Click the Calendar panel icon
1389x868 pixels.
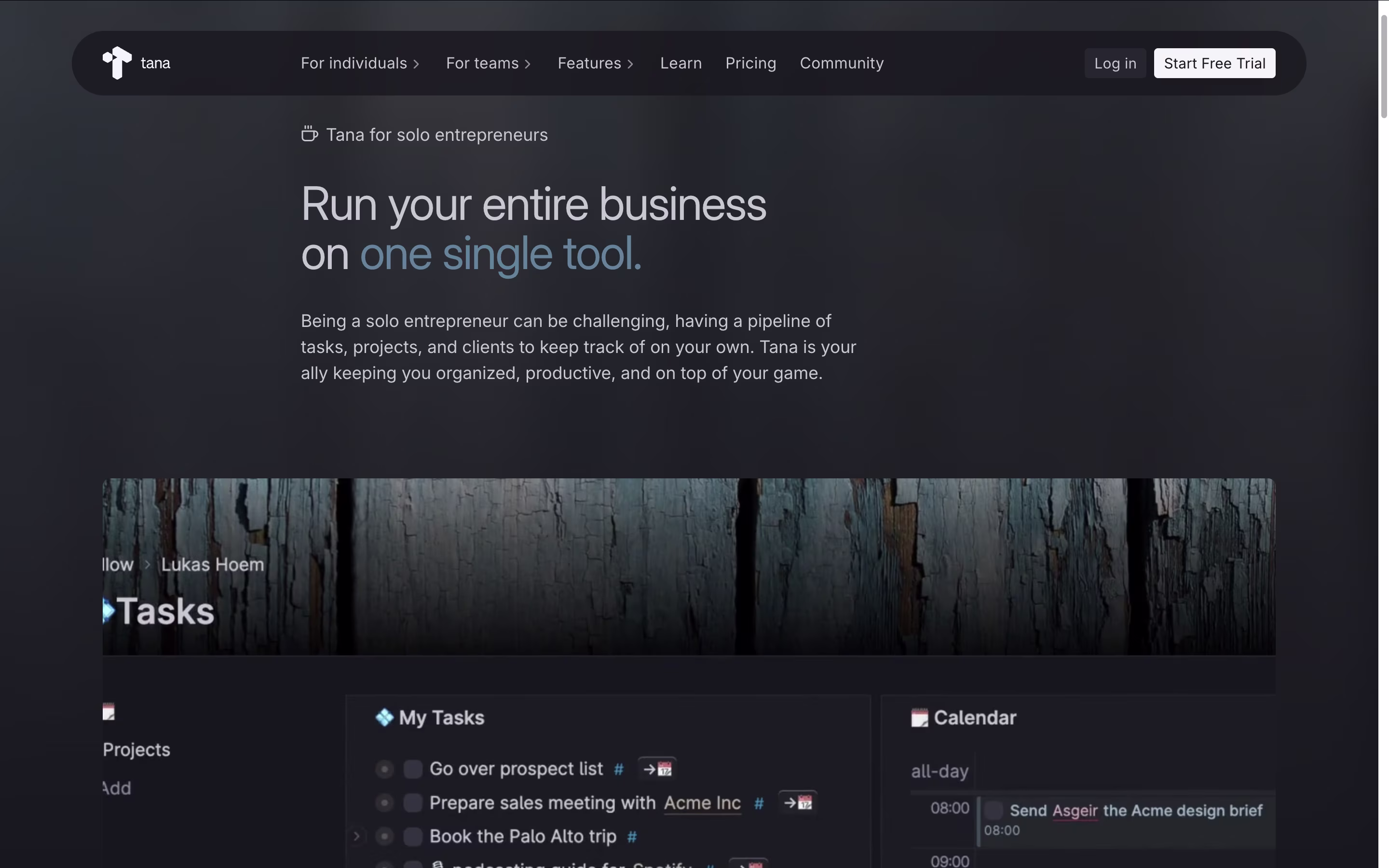920,718
